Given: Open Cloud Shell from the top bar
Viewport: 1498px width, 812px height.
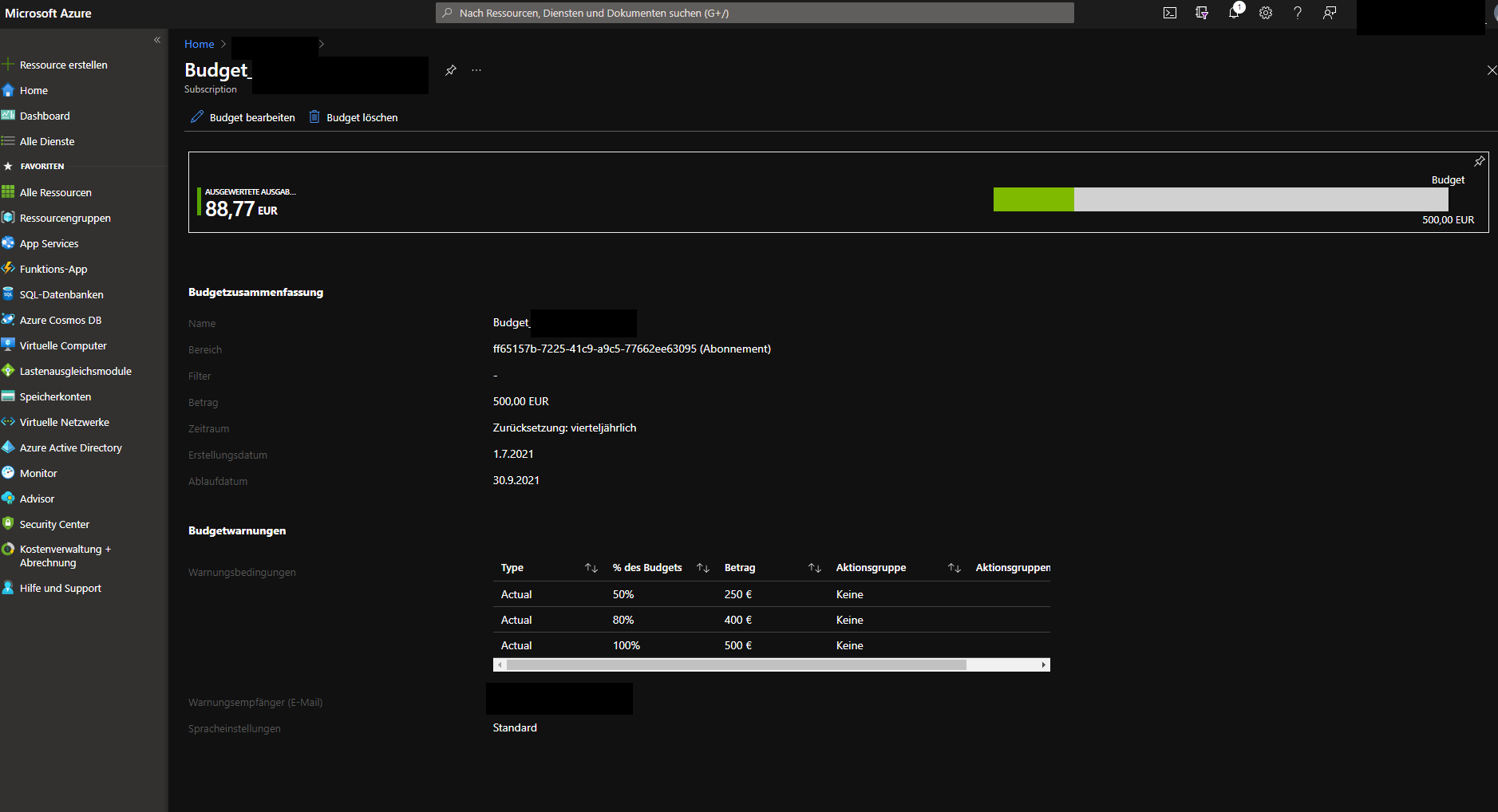Looking at the screenshot, I should tap(1170, 13).
